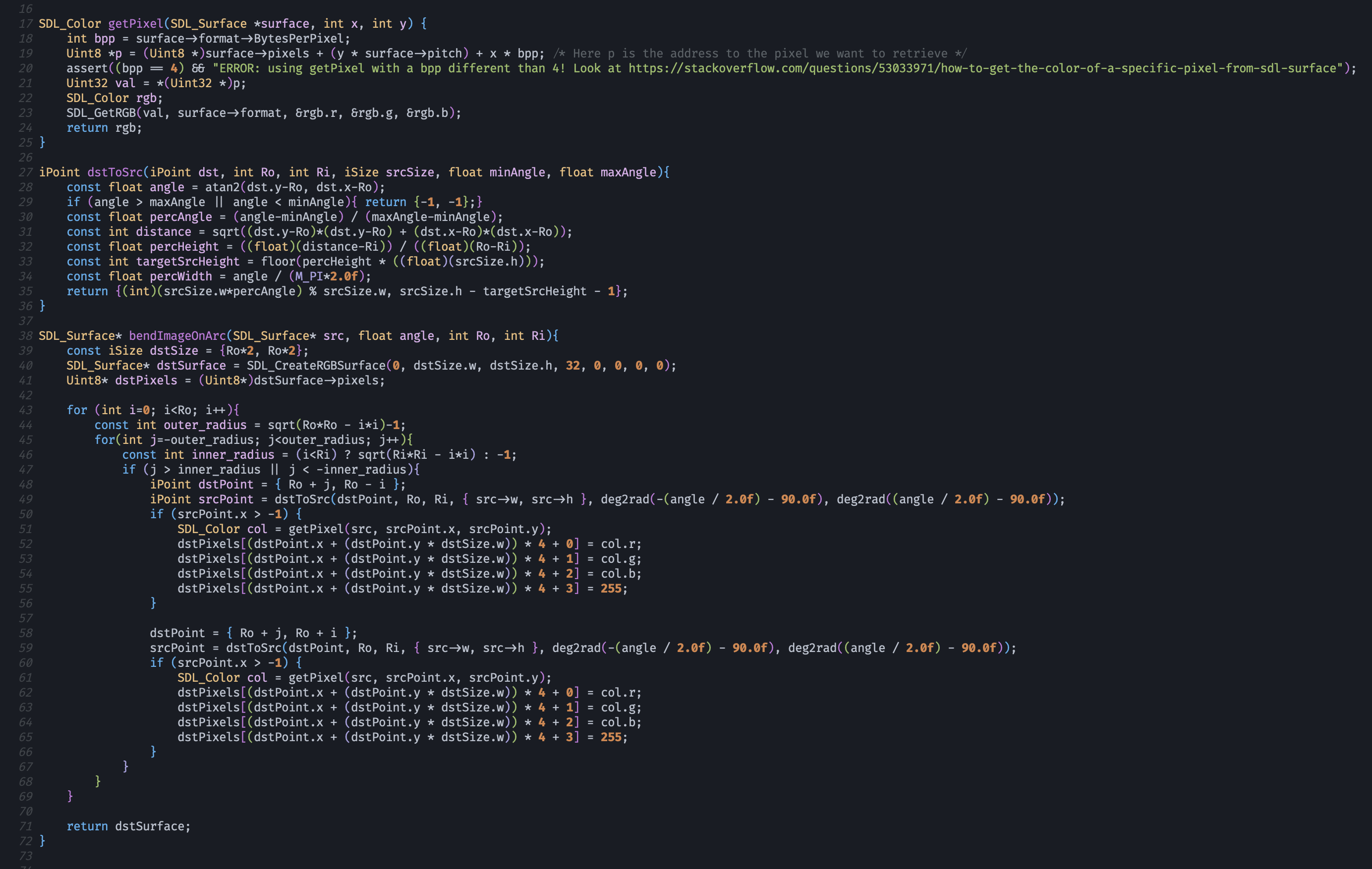The width and height of the screenshot is (1372, 869).
Task: Click line number 16 in the gutter
Action: (26, 8)
